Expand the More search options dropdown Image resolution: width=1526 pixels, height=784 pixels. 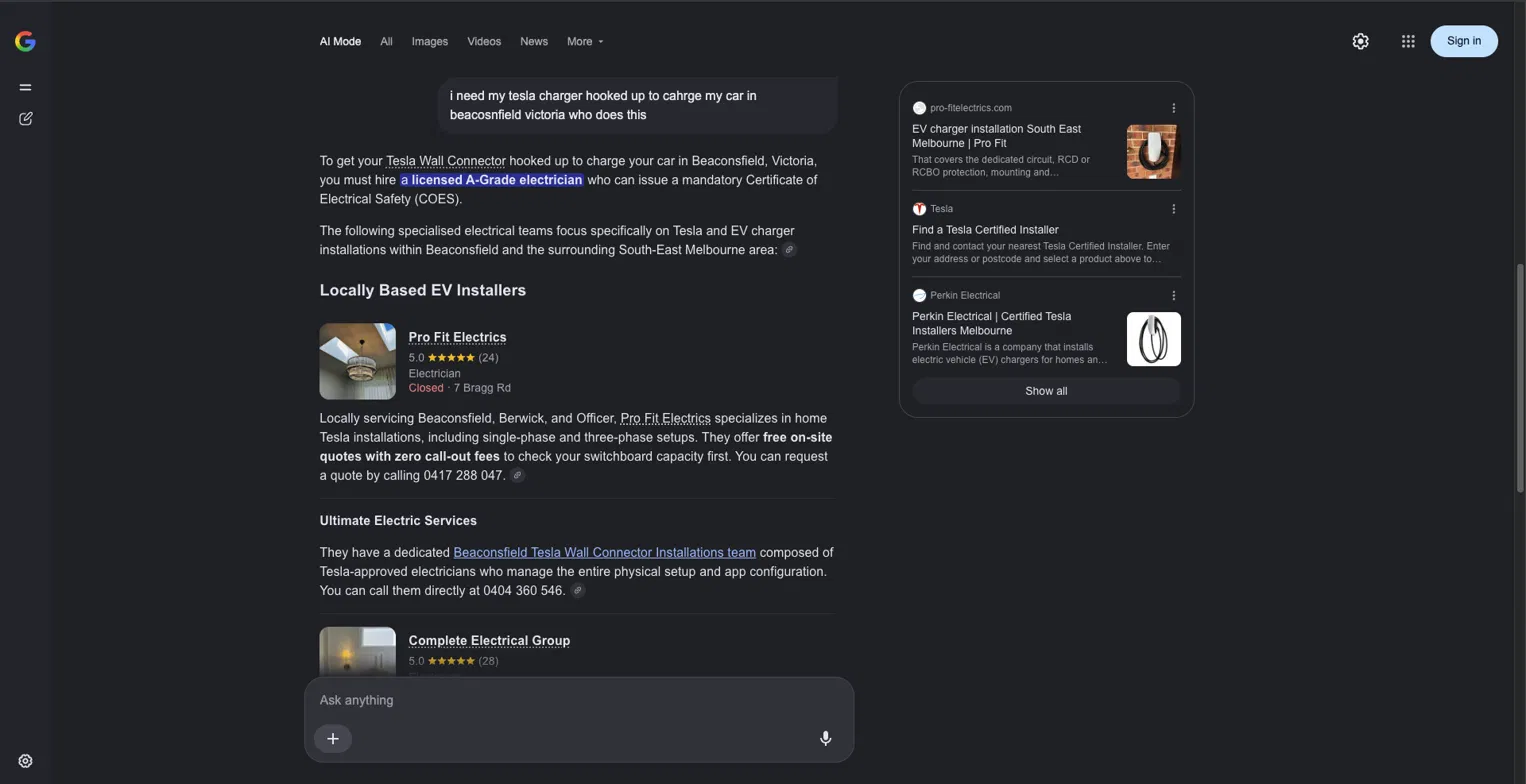(x=585, y=41)
